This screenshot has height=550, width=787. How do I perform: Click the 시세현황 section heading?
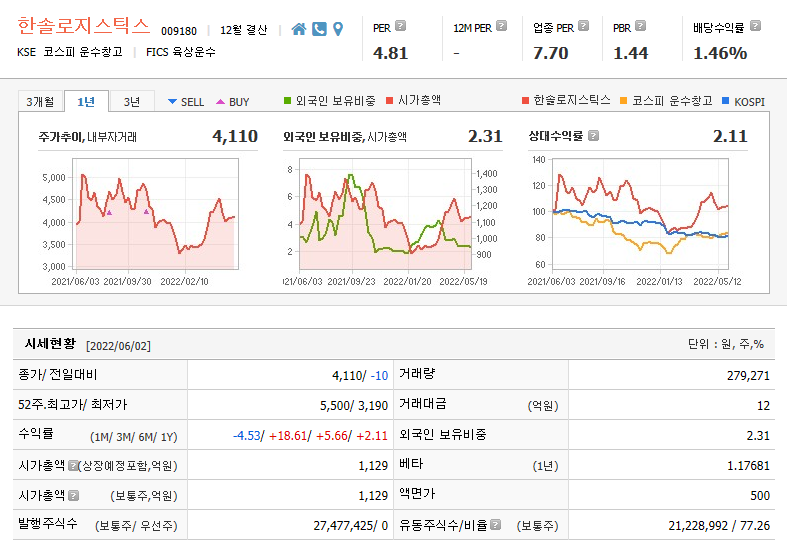pyautogui.click(x=50, y=344)
